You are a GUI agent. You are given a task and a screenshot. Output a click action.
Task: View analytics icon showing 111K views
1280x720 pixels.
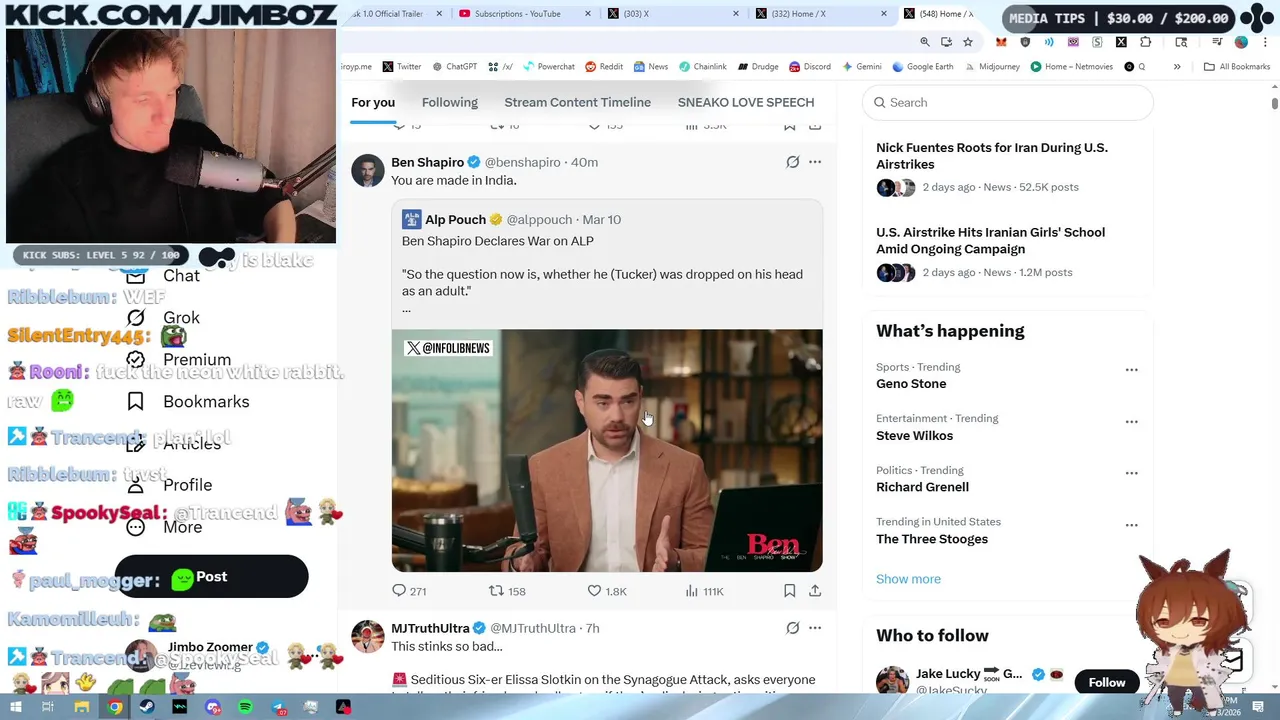pos(691,591)
